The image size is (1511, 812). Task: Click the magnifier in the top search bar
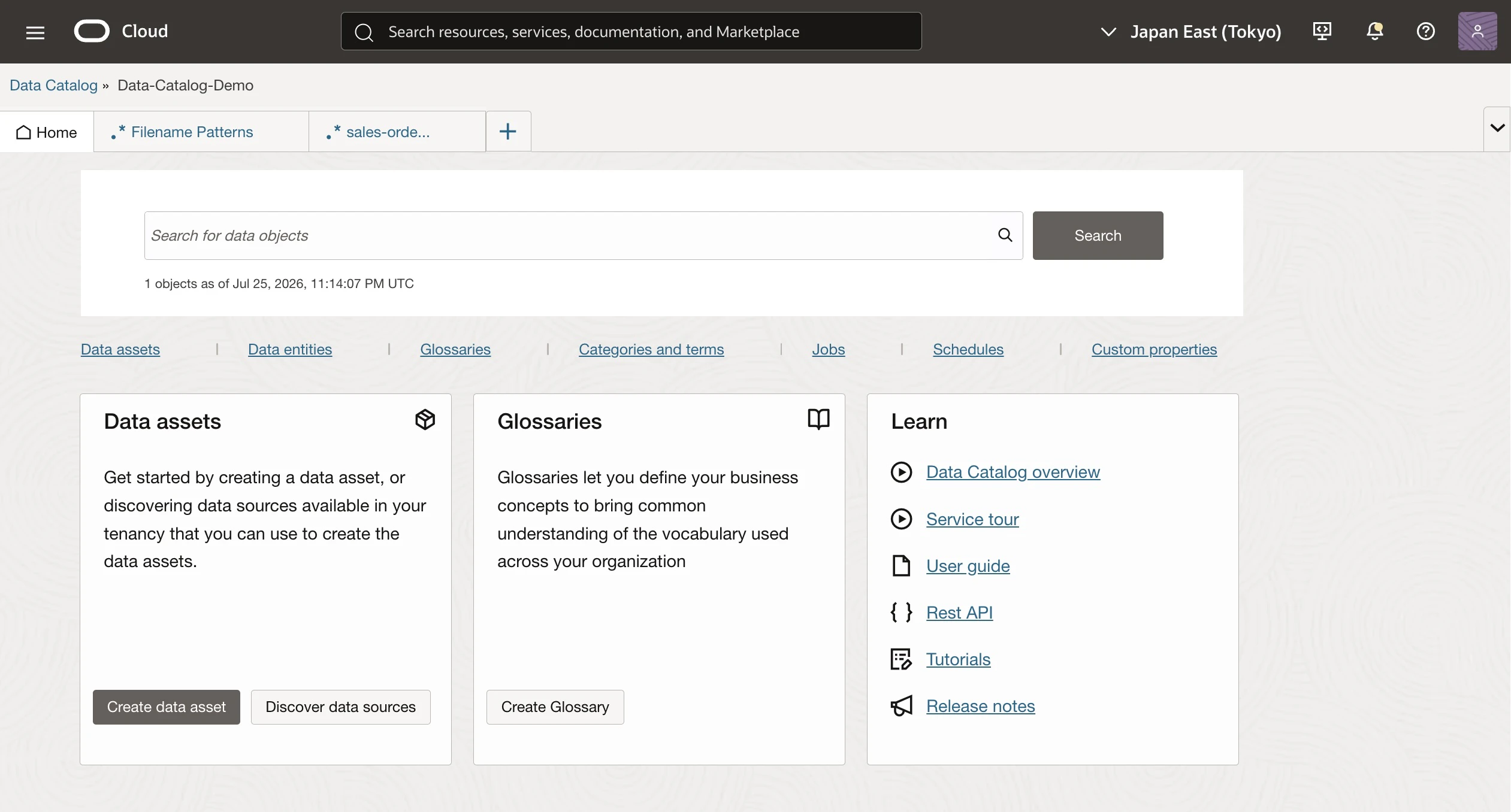(364, 32)
